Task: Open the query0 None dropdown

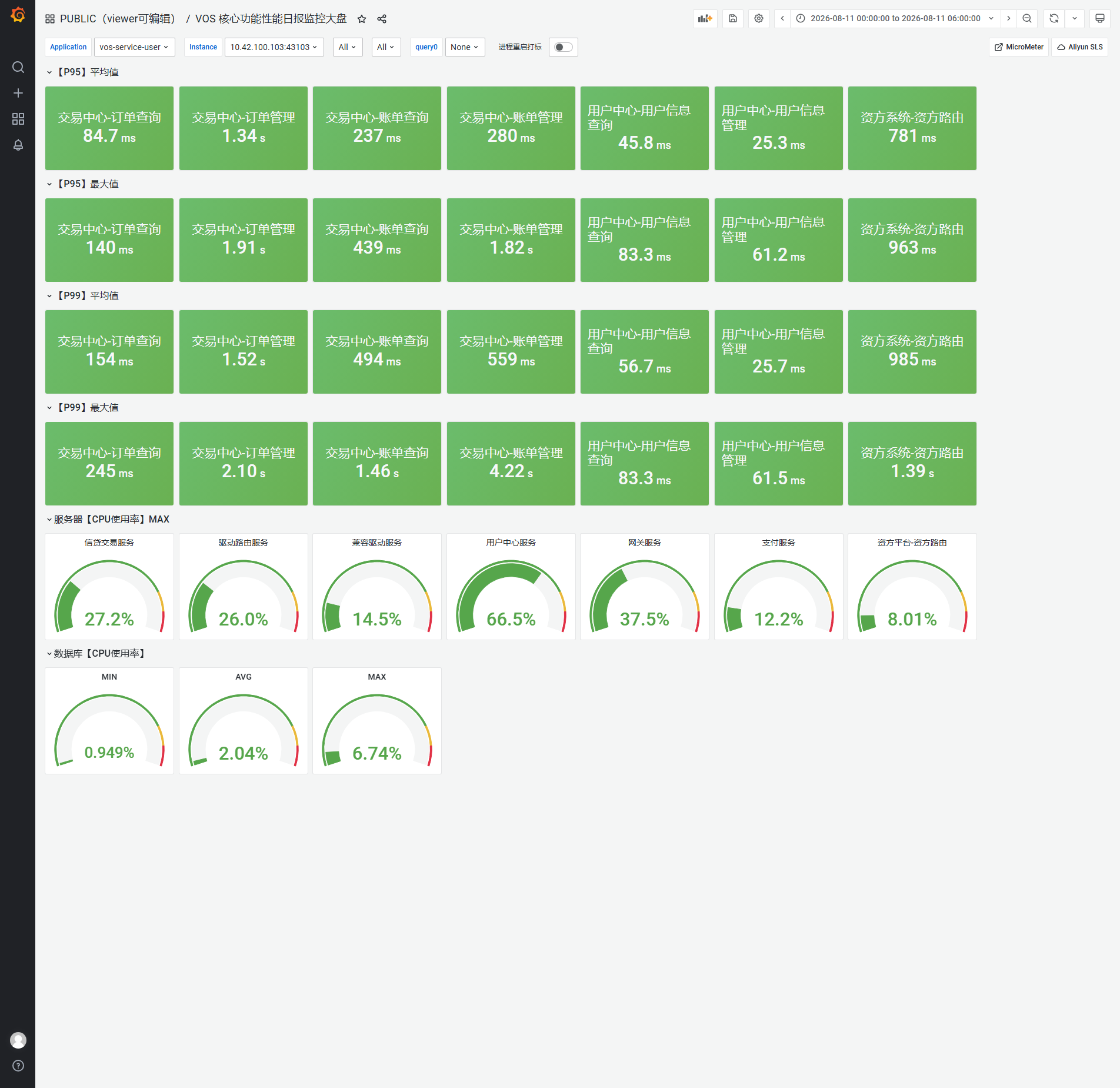Action: click(x=465, y=47)
